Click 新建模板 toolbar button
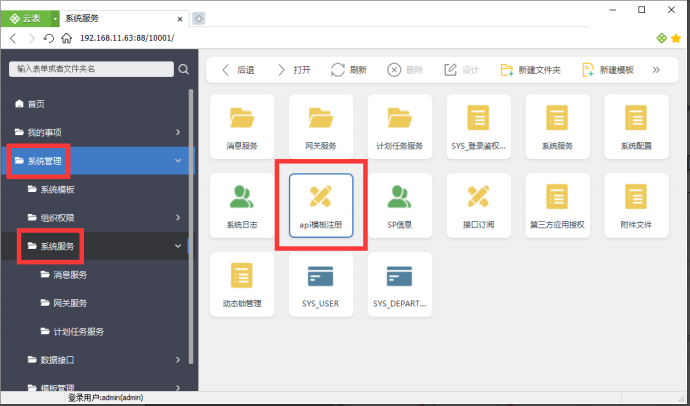 (608, 70)
